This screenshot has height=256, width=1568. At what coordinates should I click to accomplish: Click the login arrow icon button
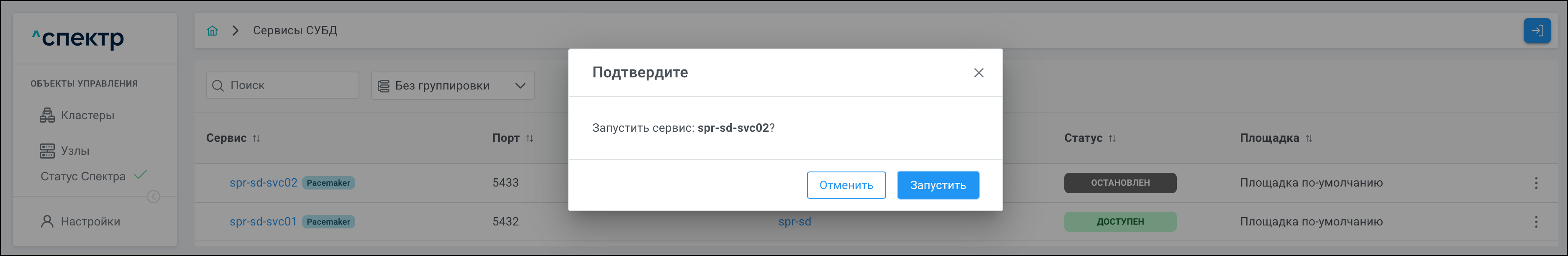(1536, 31)
